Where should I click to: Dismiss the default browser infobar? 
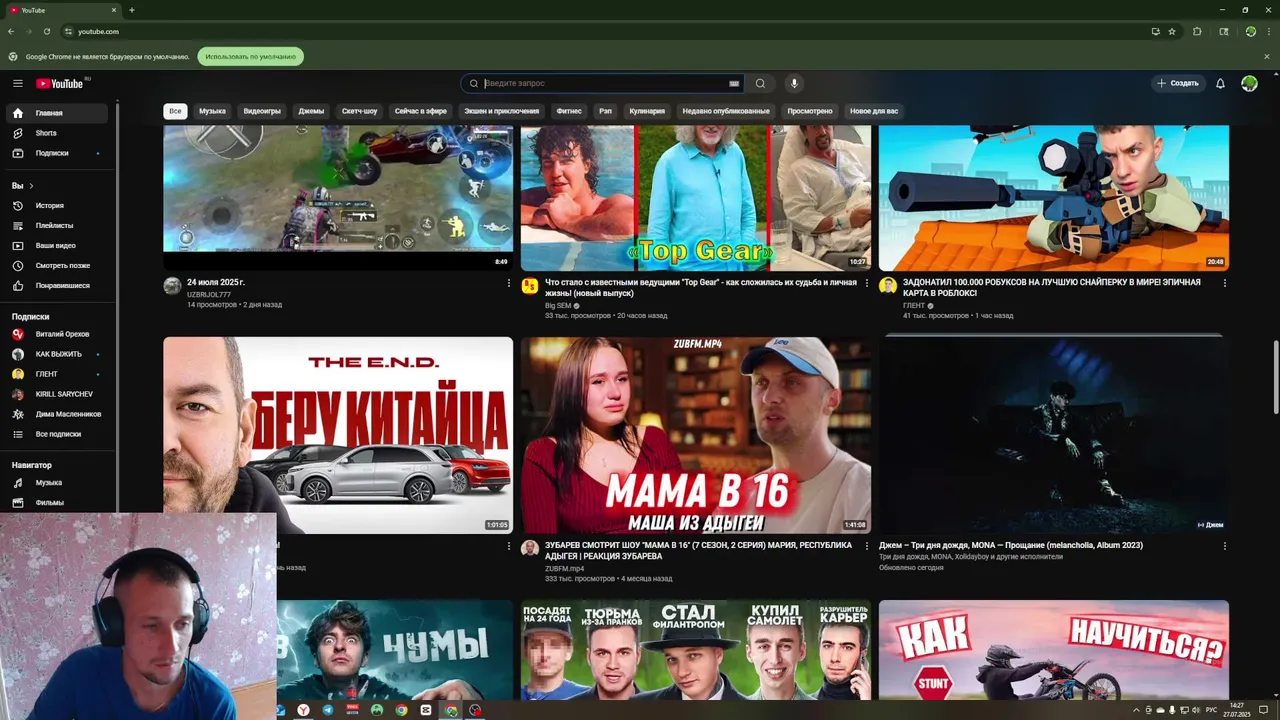(1266, 56)
